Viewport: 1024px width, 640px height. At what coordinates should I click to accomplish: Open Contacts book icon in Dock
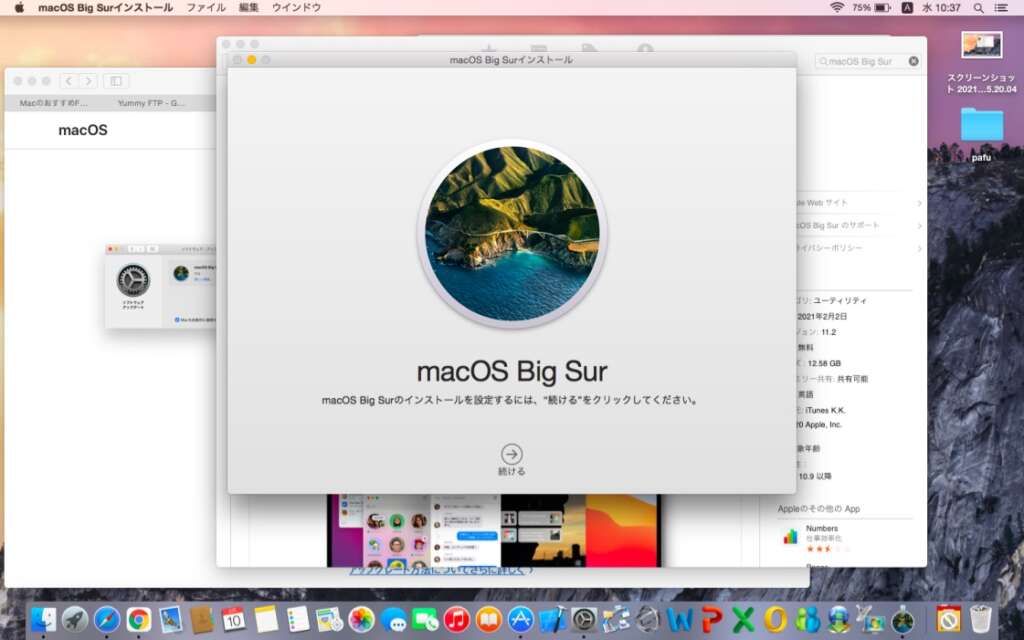click(202, 619)
